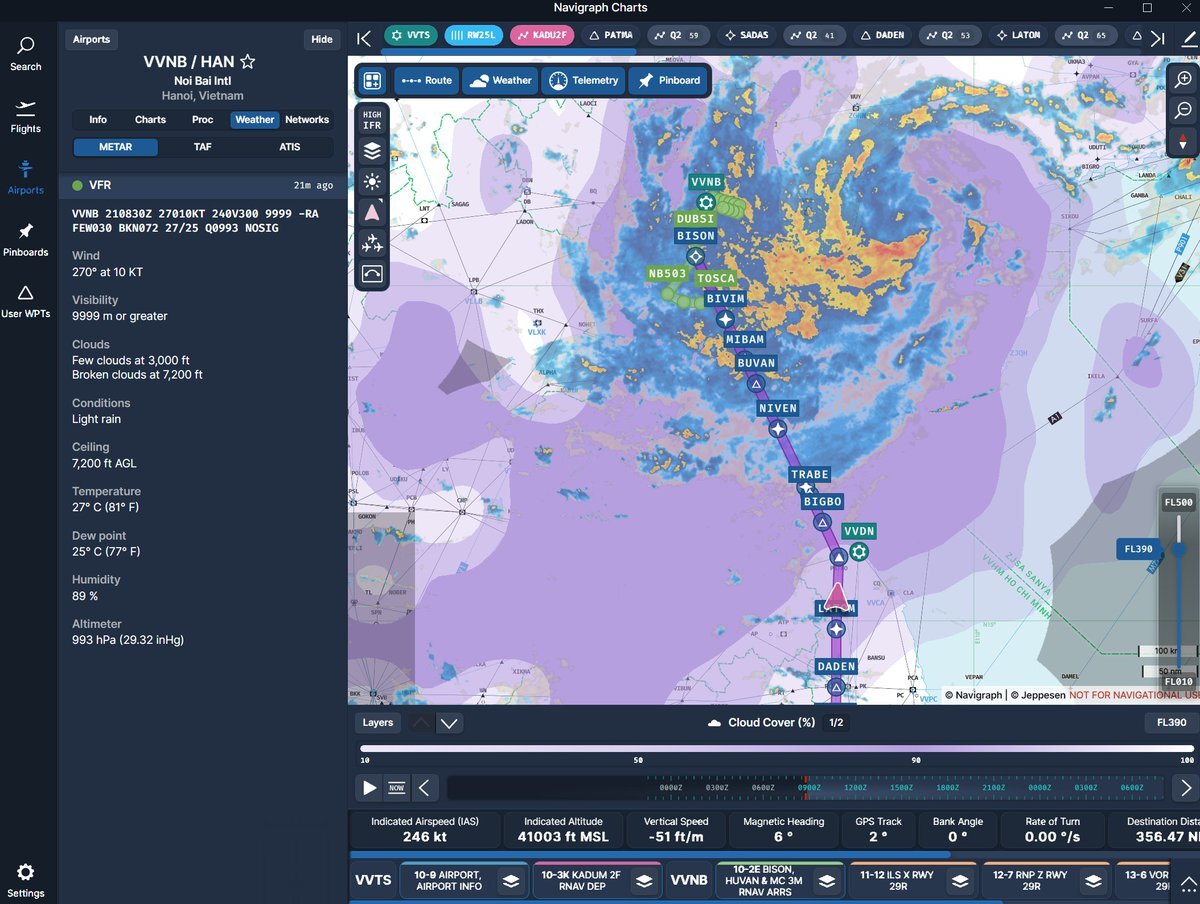The width and height of the screenshot is (1200, 904).
Task: Jump the weather timeline to NOW
Action: coord(397,788)
